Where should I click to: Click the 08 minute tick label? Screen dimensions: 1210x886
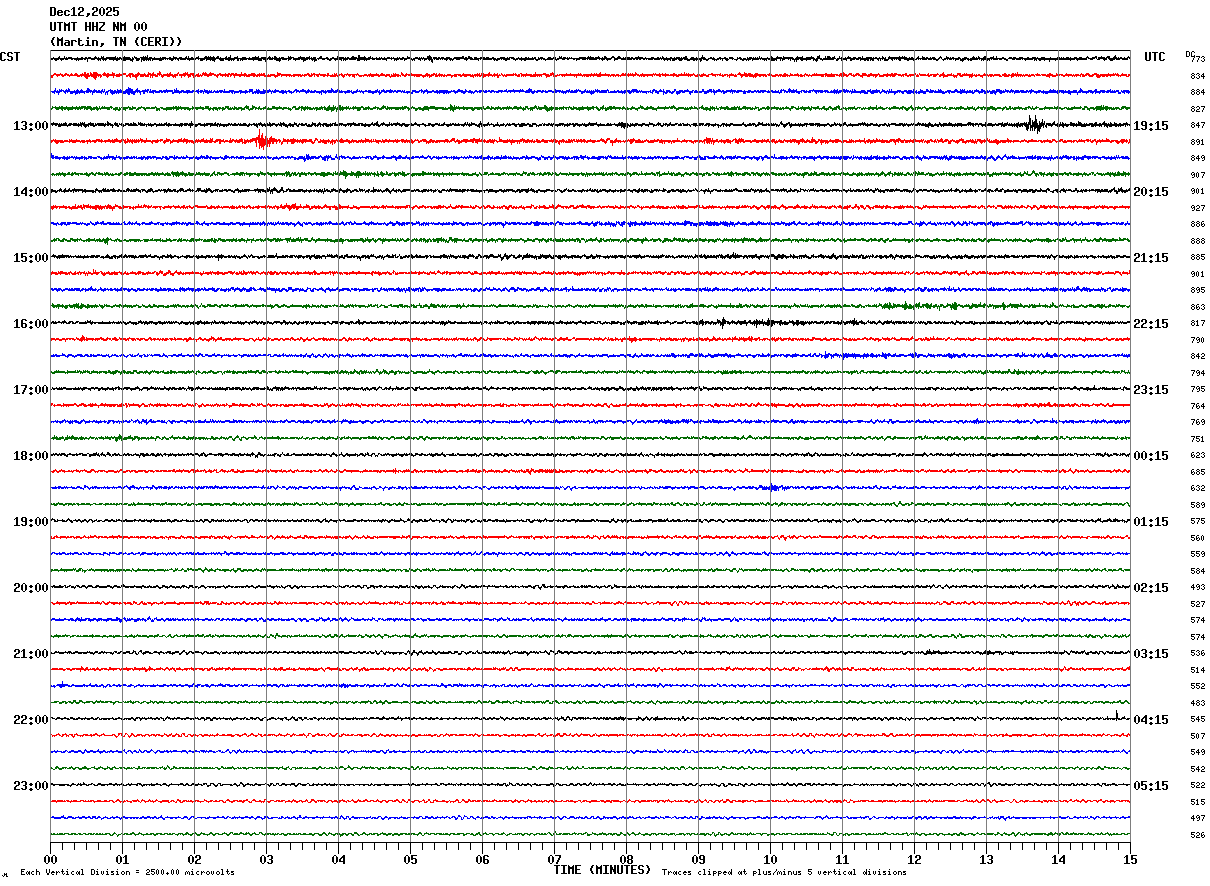[x=626, y=859]
